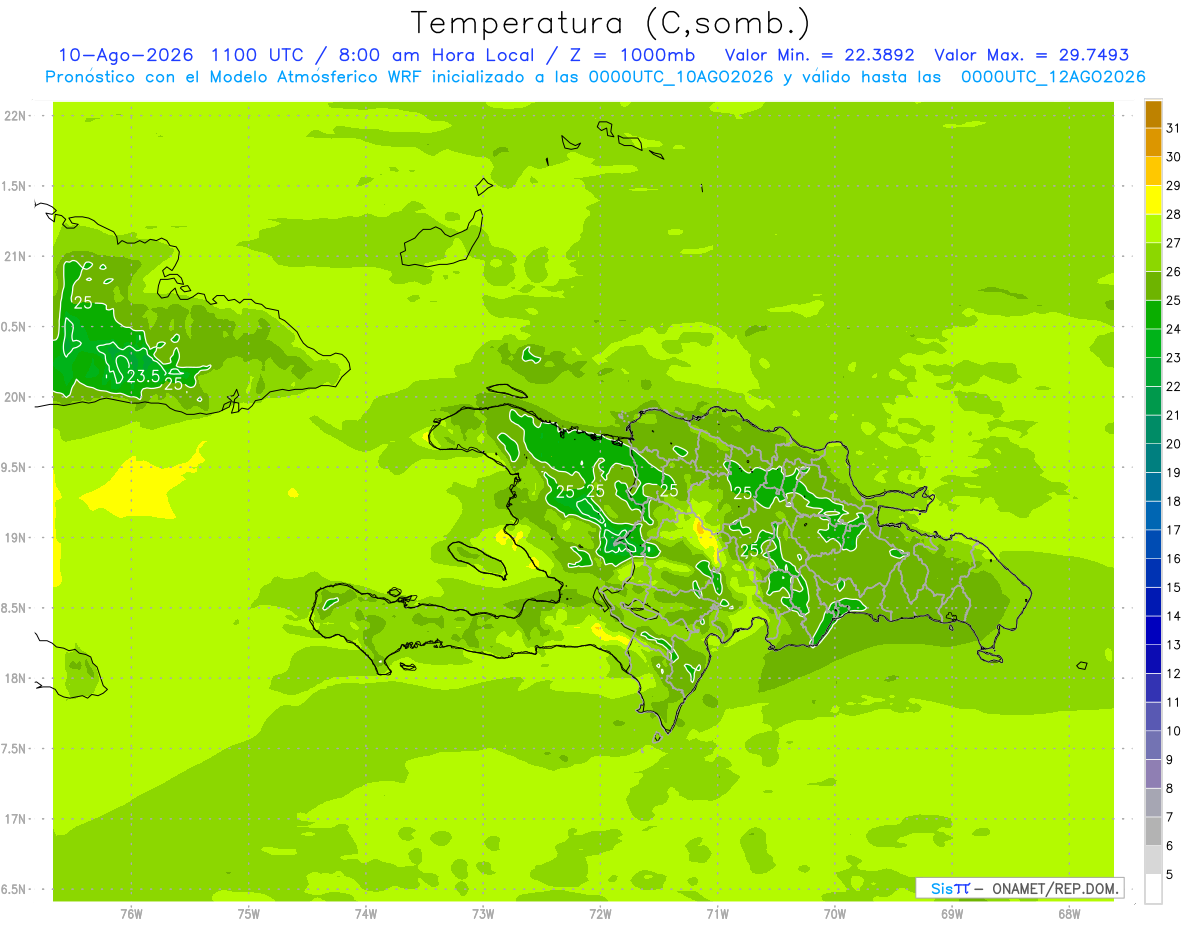
Task: Click the "26" color bar label
Action: 1173,271
